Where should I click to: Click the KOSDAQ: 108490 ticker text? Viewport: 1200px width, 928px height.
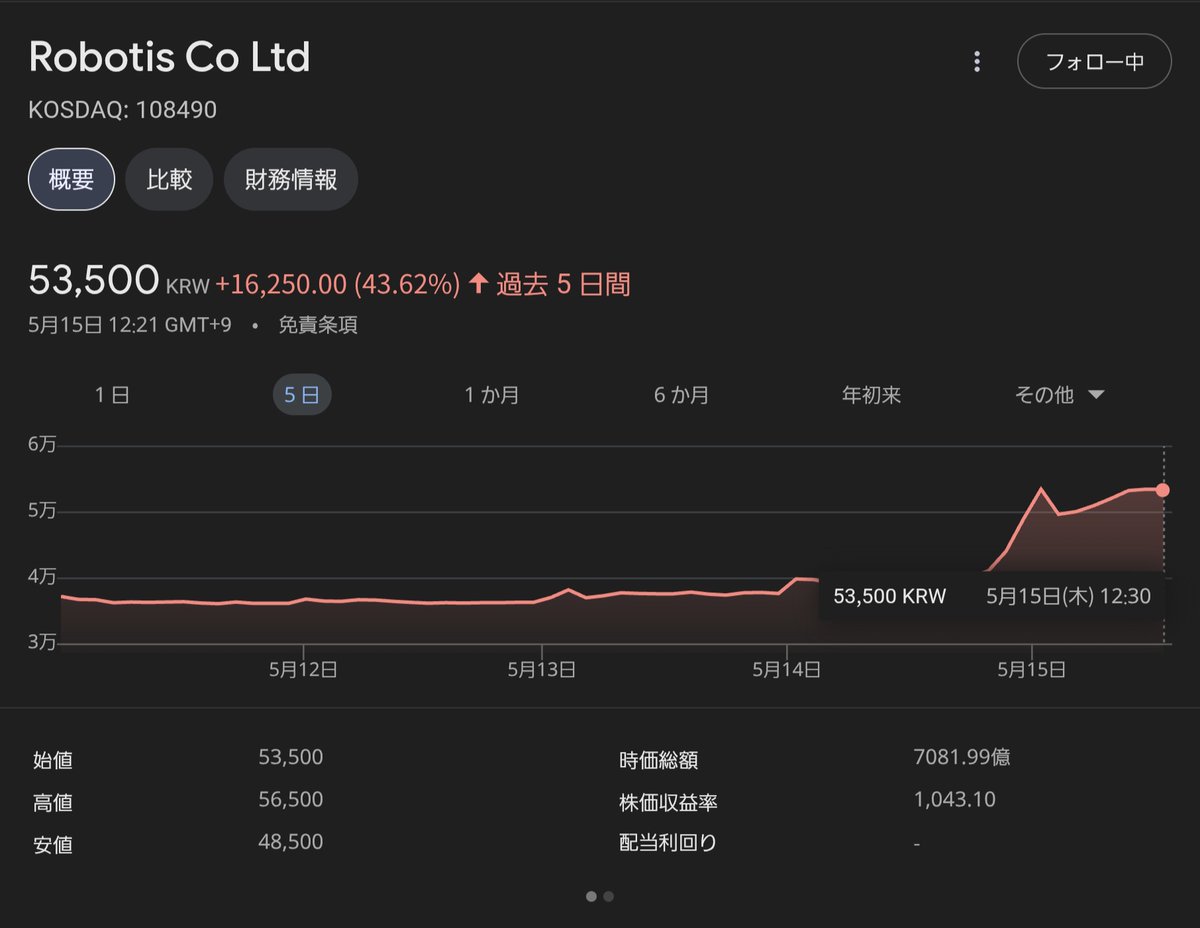click(123, 109)
